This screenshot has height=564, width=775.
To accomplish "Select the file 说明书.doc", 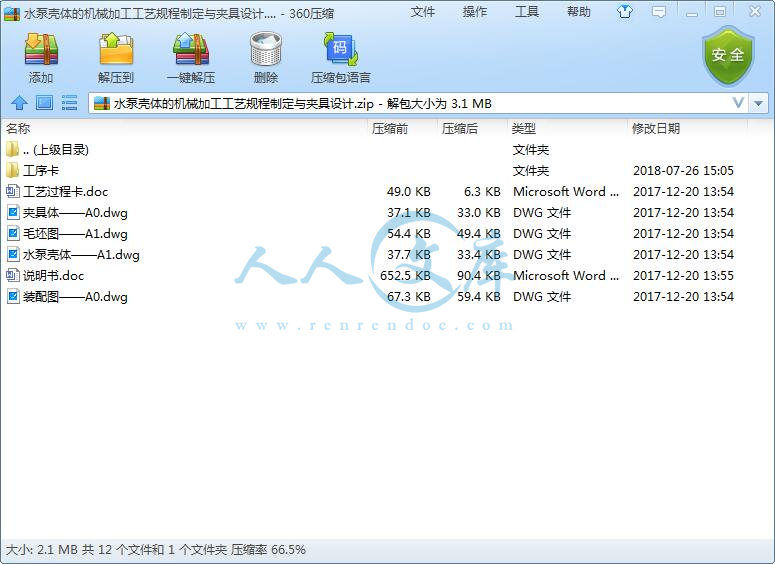I will 53,276.
